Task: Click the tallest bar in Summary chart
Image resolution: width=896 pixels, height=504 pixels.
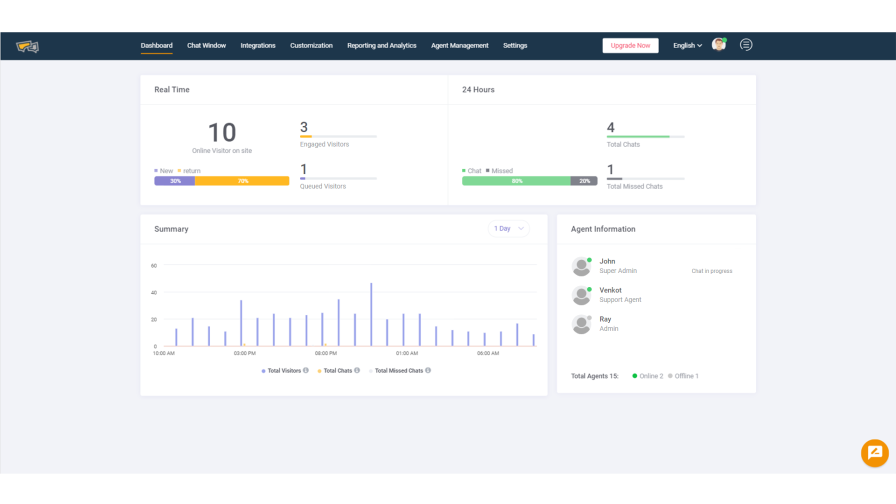Action: coord(371,314)
